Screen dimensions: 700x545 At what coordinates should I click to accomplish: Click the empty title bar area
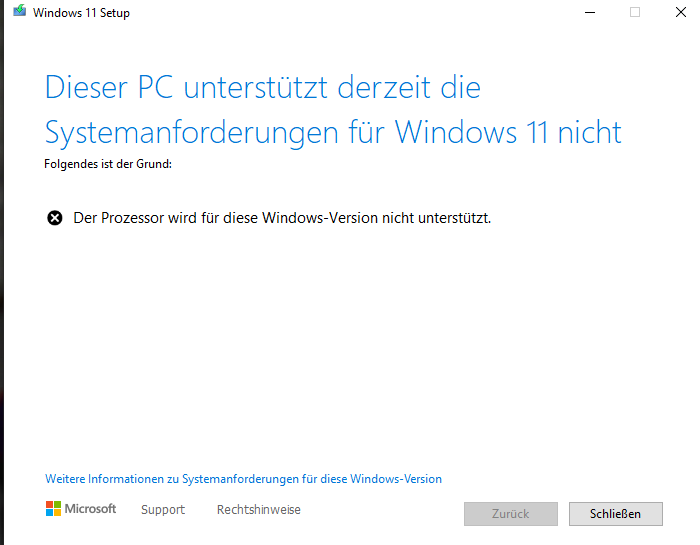pos(350,13)
